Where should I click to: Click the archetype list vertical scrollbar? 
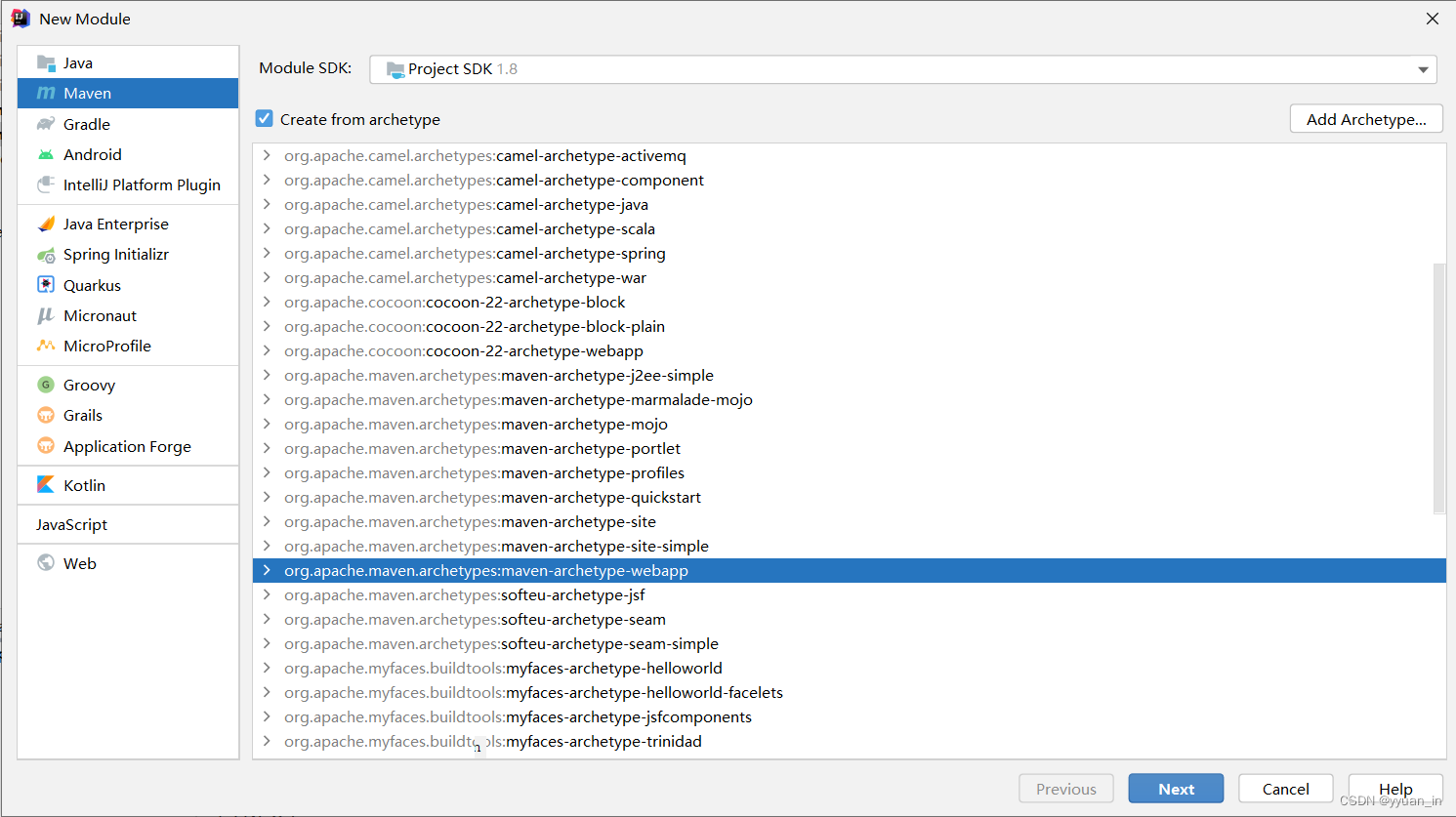coord(1438,388)
